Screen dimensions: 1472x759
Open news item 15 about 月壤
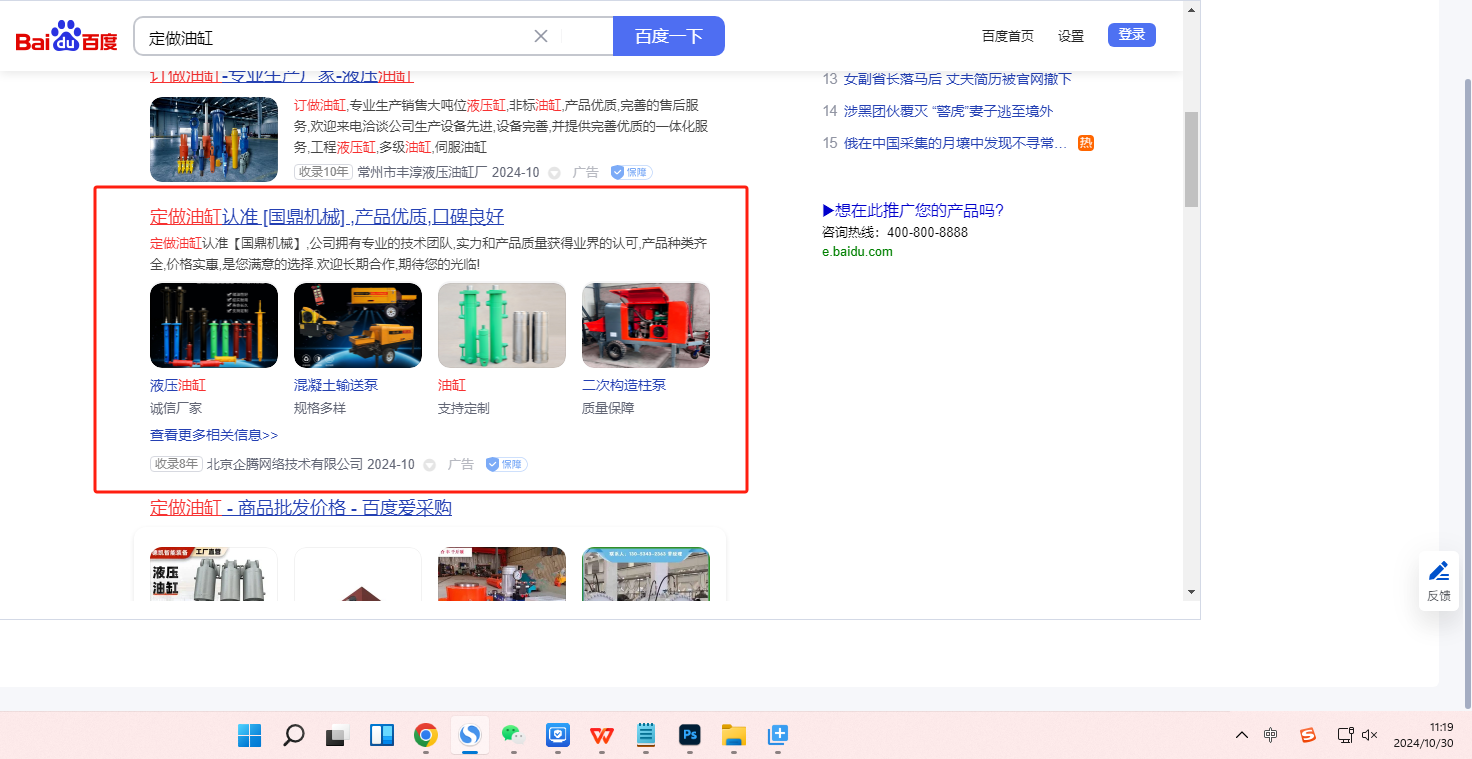tap(955, 143)
